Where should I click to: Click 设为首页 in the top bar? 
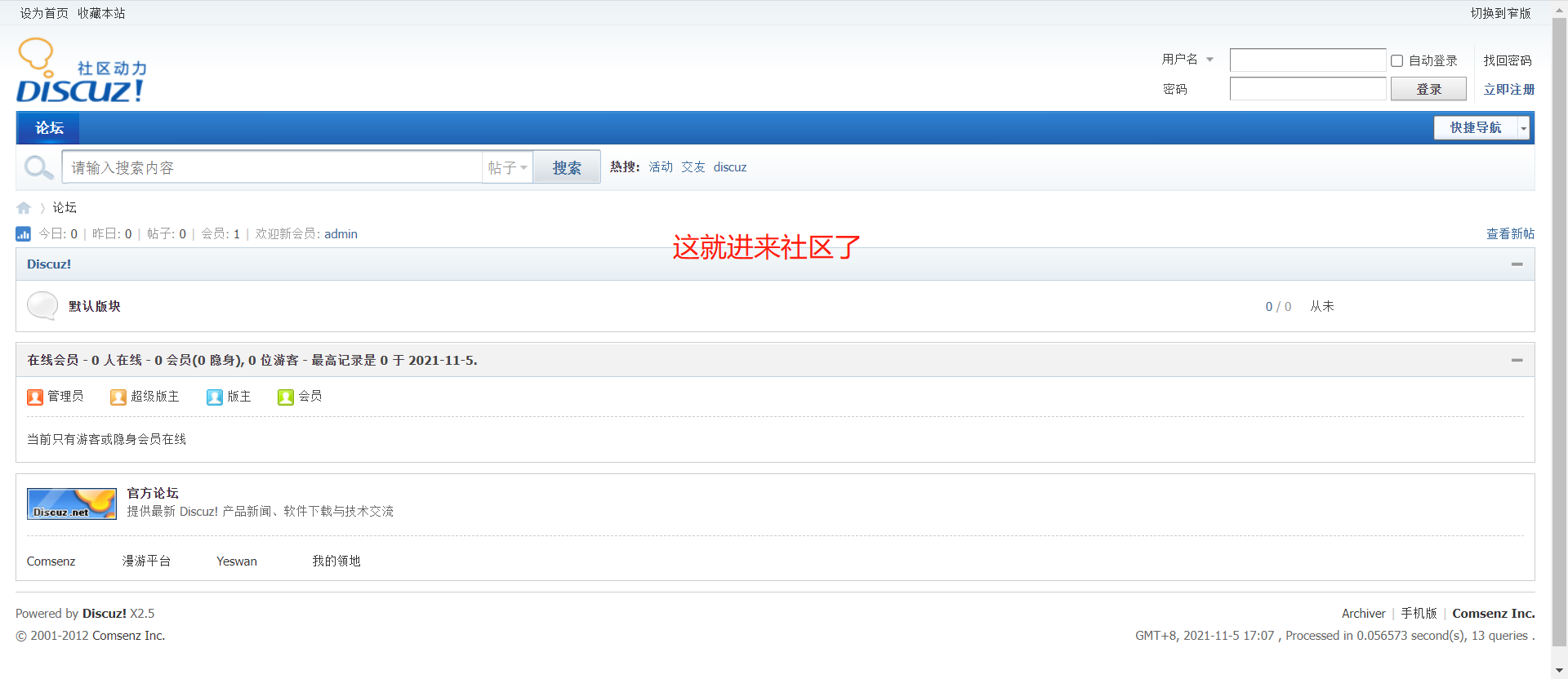44,13
